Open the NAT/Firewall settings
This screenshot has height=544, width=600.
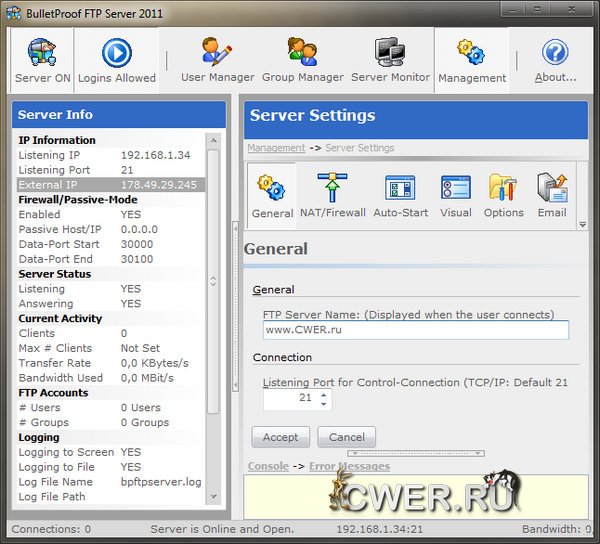pyautogui.click(x=333, y=196)
